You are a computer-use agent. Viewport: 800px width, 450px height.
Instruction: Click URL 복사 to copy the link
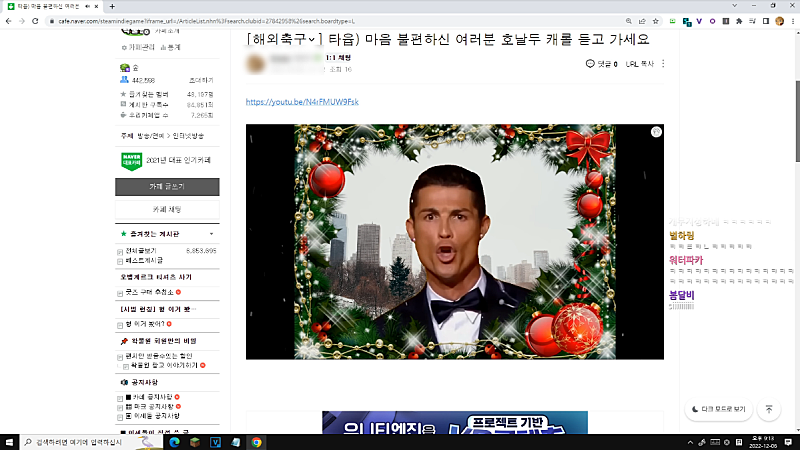point(640,64)
